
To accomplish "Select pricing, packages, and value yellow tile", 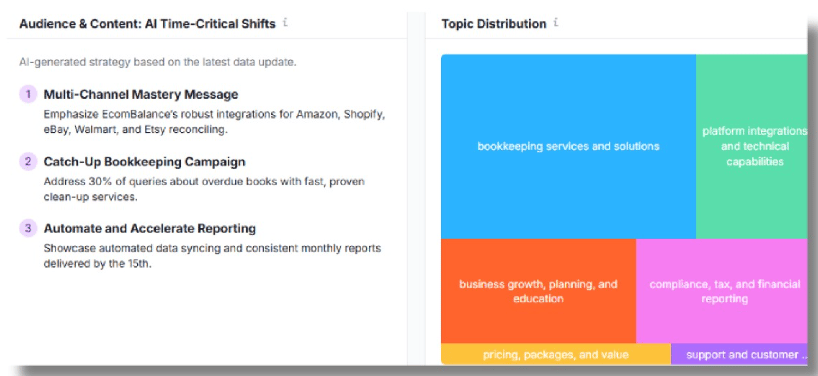I will tap(556, 354).
